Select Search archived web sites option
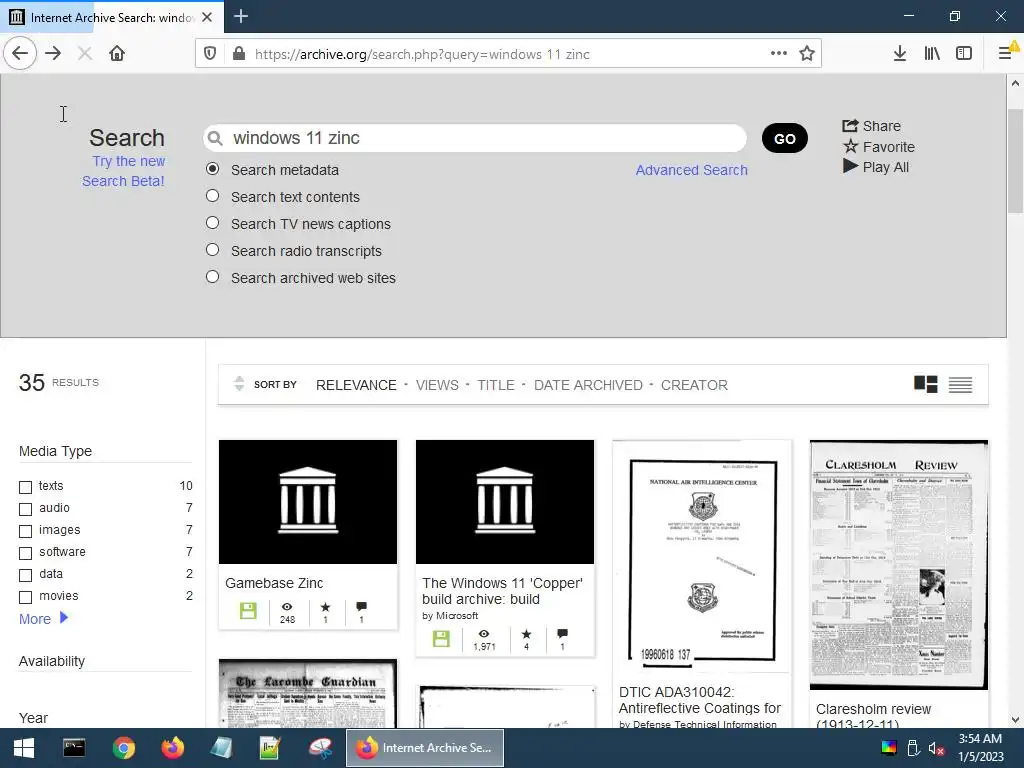The width and height of the screenshot is (1024, 768). [212, 276]
